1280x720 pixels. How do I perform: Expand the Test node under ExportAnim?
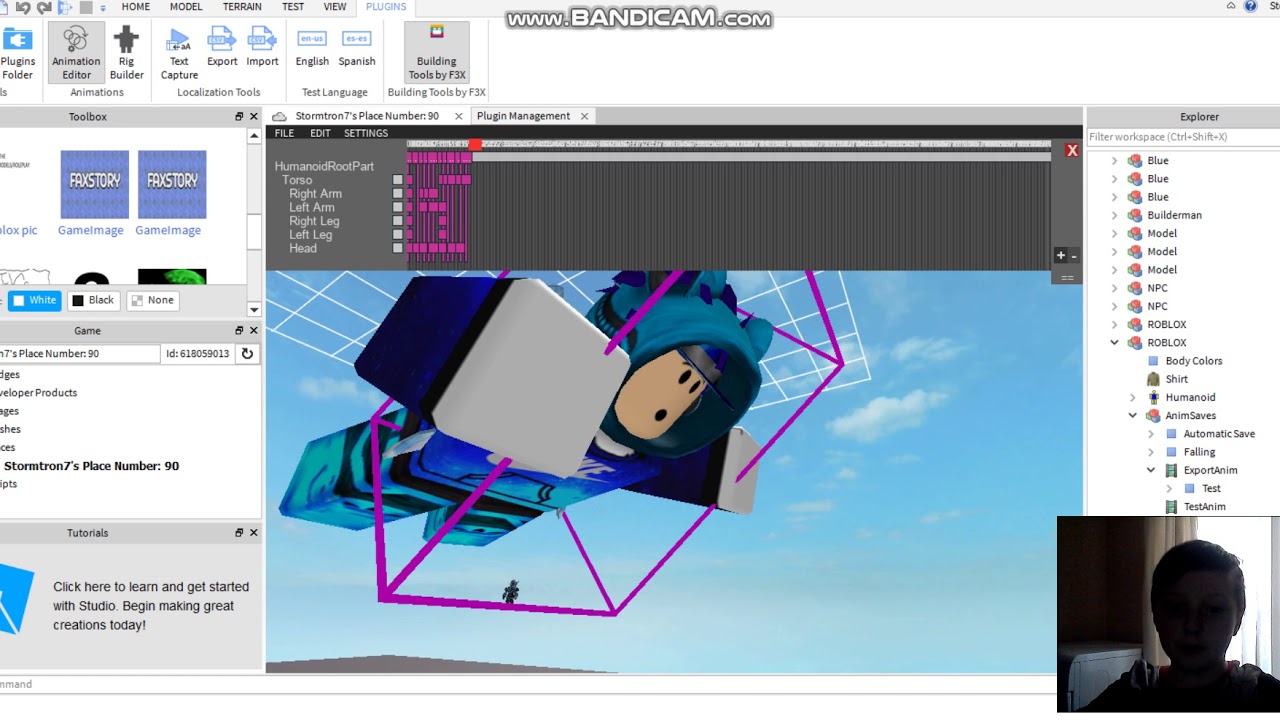tap(1168, 488)
